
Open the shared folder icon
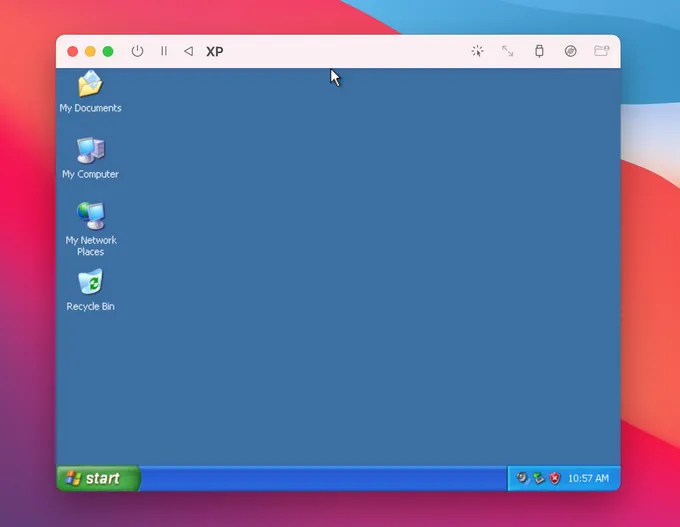(602, 51)
